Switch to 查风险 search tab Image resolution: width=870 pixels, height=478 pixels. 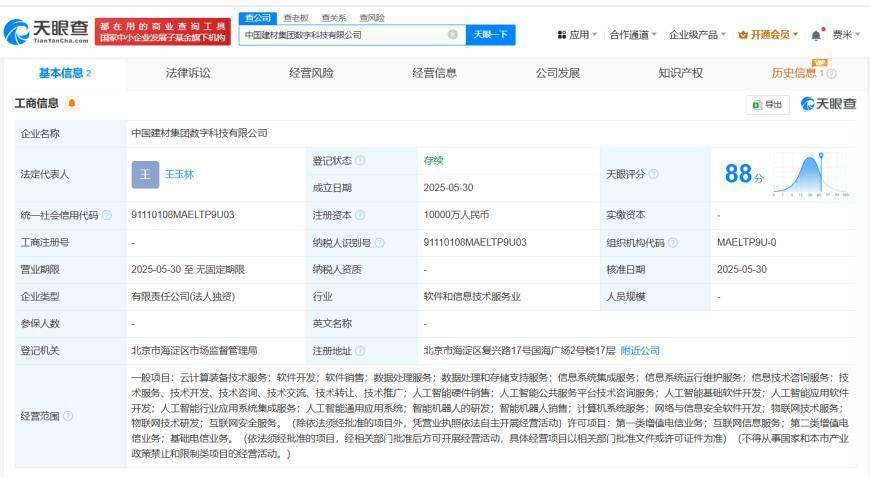coord(372,18)
